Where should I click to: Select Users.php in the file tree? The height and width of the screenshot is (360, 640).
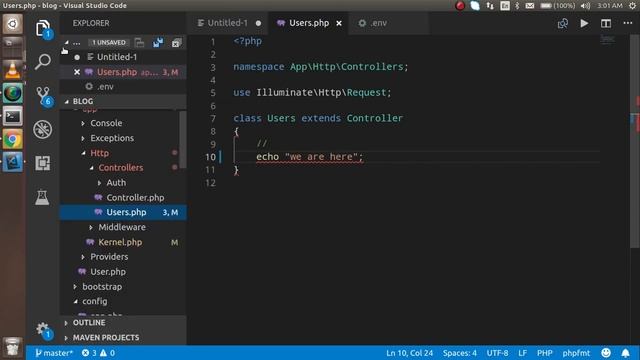[123, 212]
